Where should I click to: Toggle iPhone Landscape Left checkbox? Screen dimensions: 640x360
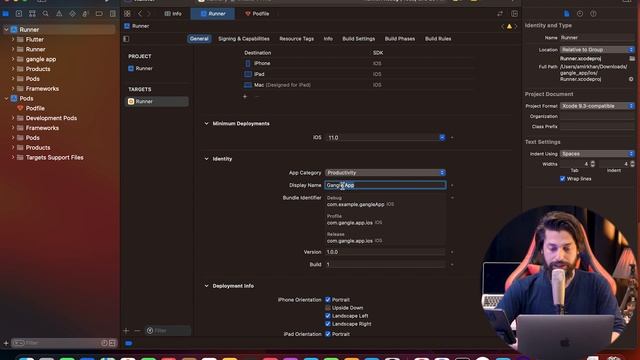(328, 316)
